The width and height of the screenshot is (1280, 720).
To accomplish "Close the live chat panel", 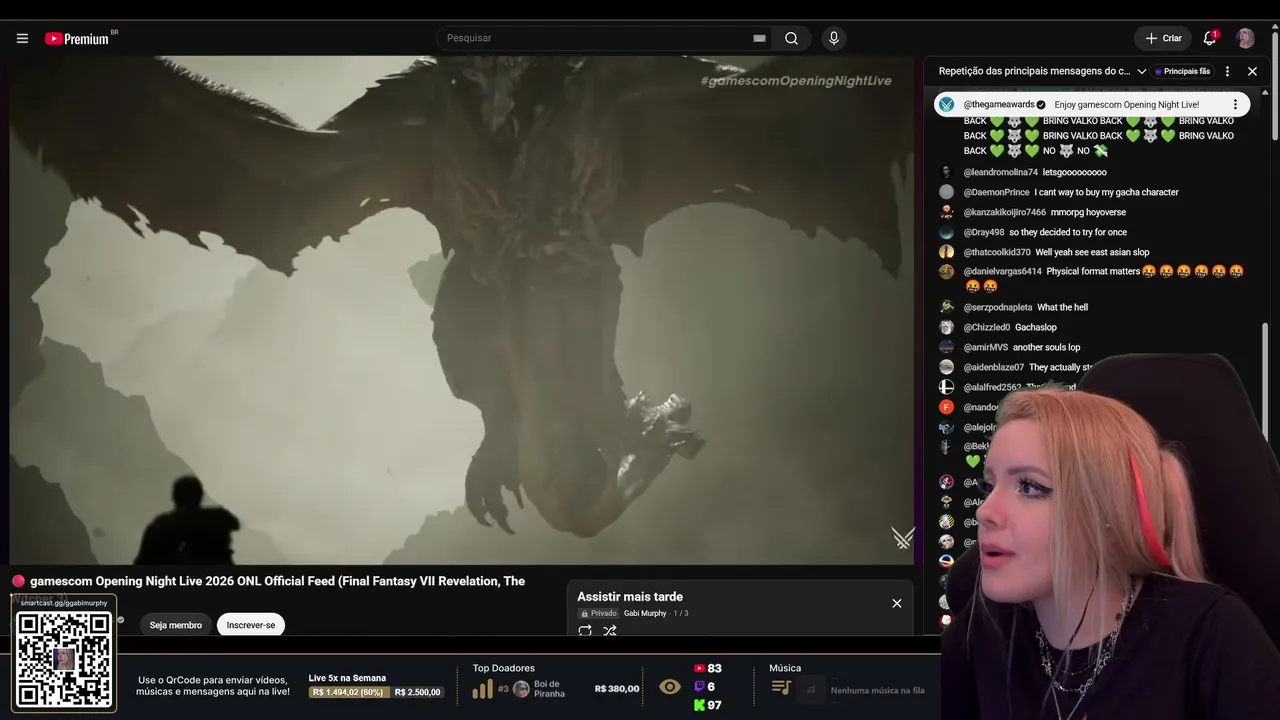I will coord(1252,72).
